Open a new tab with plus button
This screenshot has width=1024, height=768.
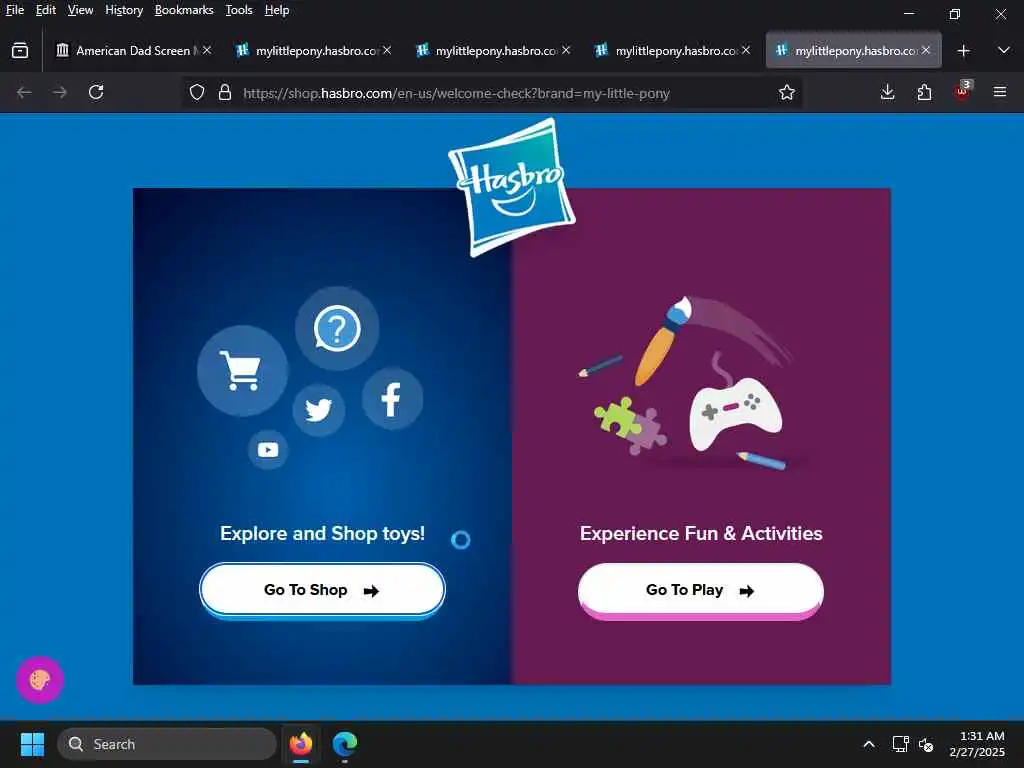click(964, 50)
